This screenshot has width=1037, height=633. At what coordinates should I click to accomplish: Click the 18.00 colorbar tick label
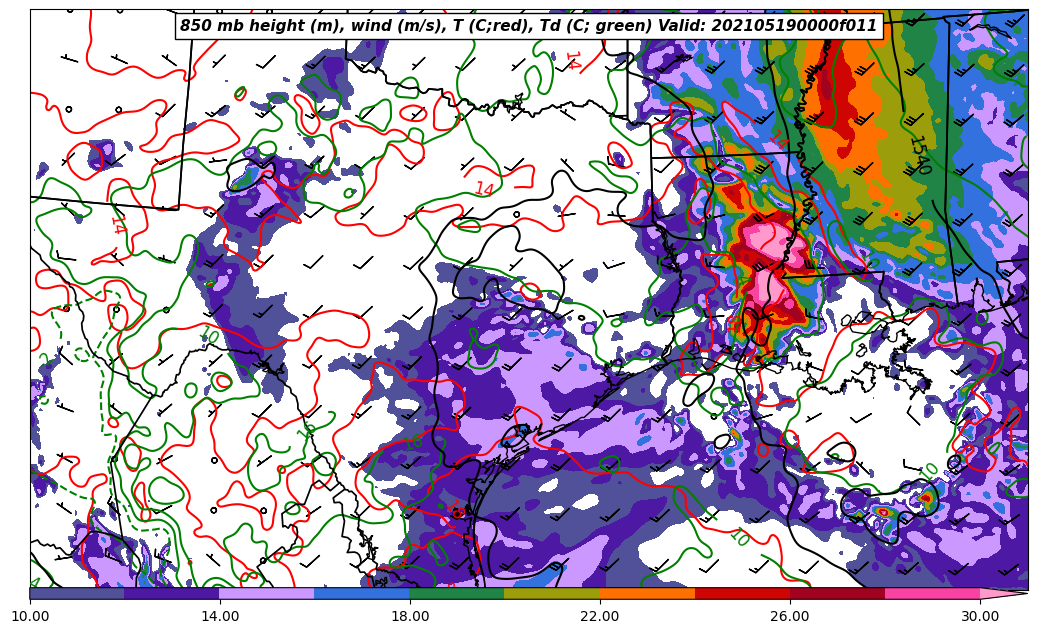click(410, 616)
